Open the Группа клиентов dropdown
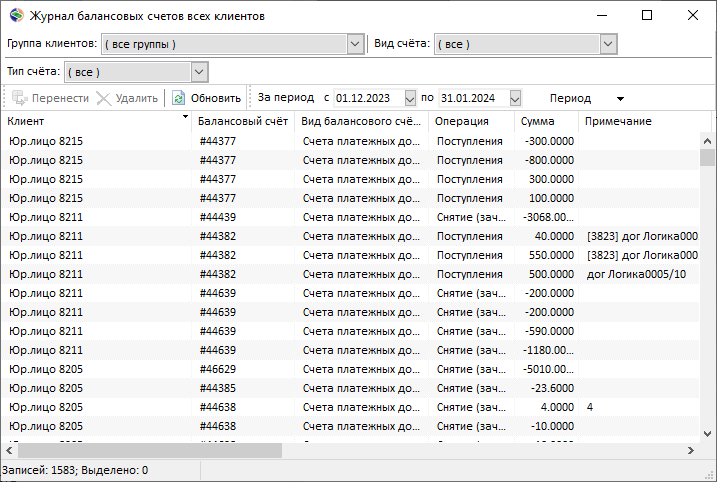 (355, 44)
